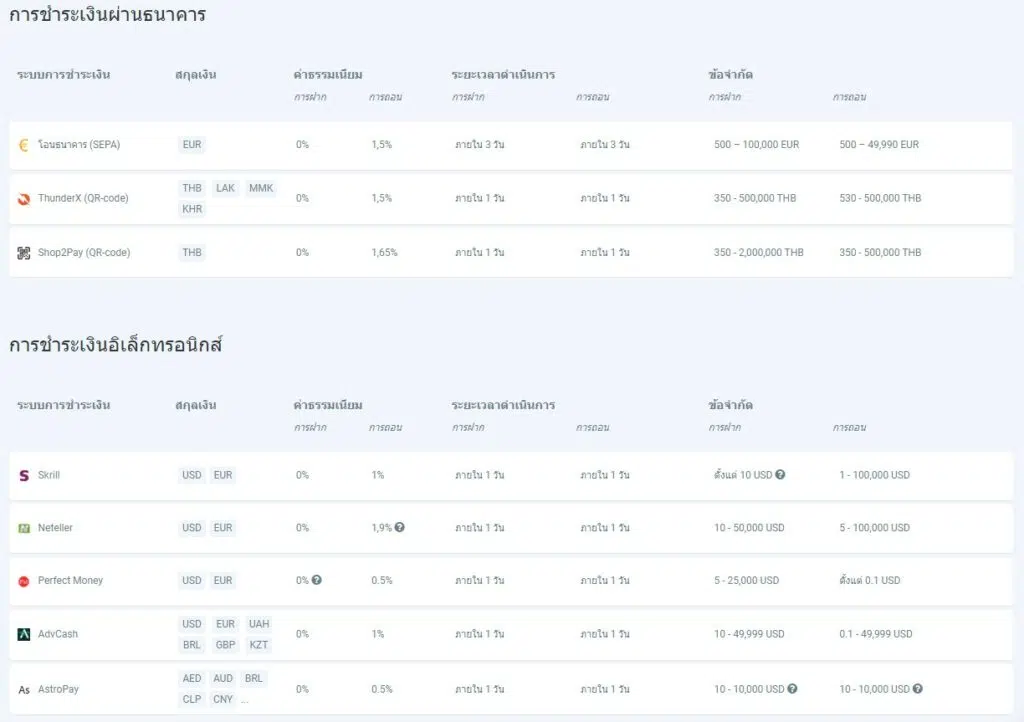Viewport: 1024px width, 722px height.
Task: Click the AstroPay logo icon
Action: (24, 690)
